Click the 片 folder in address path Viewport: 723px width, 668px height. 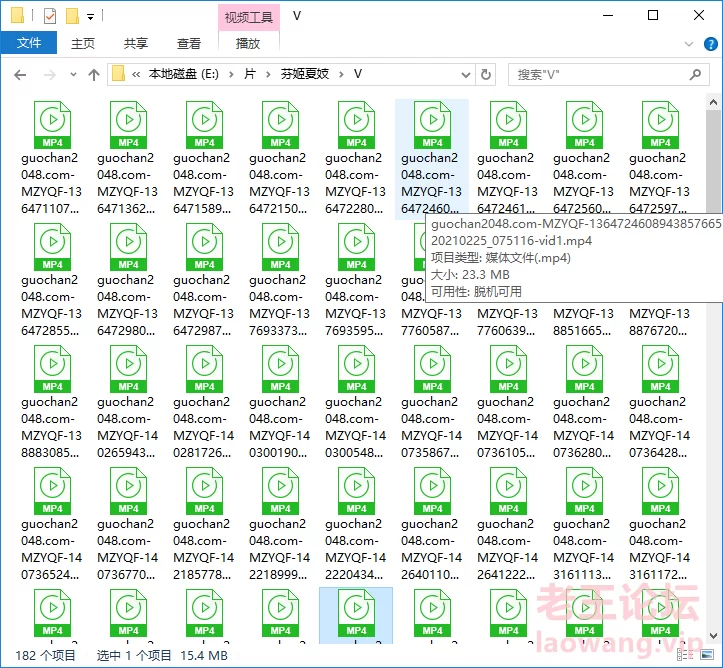(249, 74)
